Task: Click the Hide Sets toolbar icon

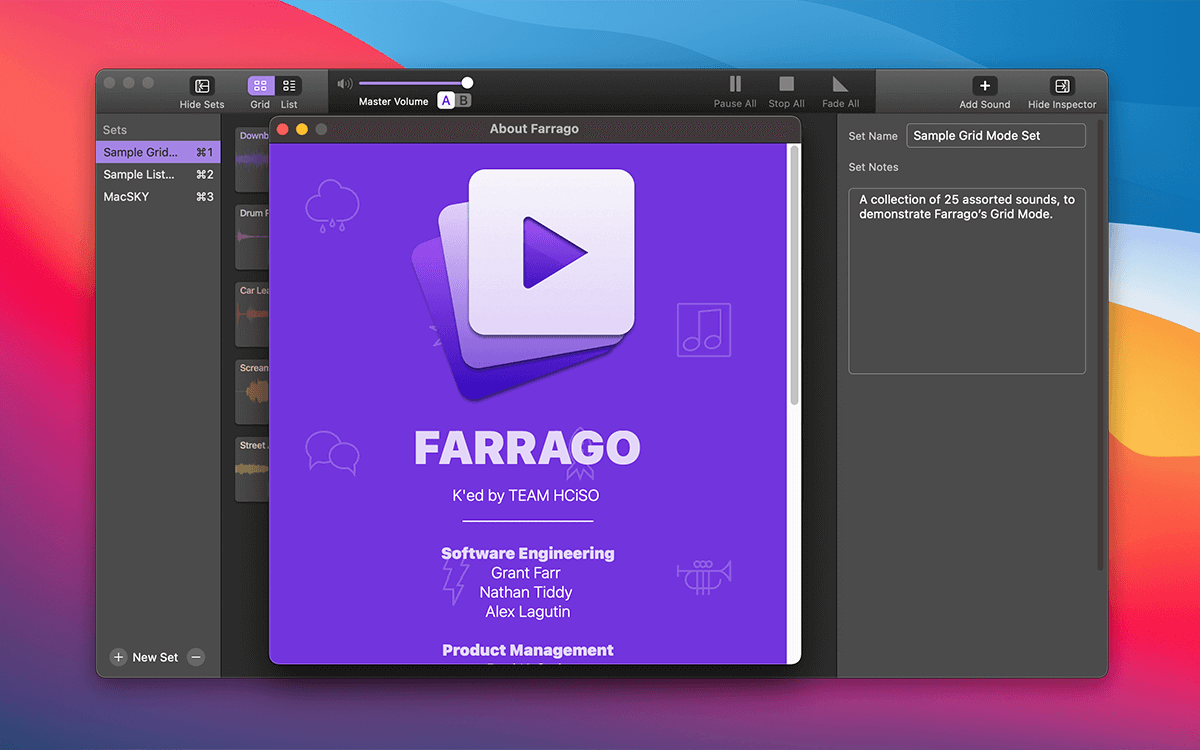Action: pyautogui.click(x=202, y=86)
